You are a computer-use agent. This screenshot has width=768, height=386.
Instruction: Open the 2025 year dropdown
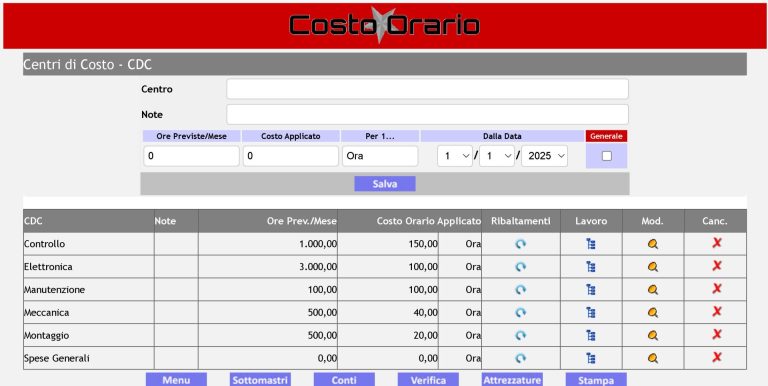[x=545, y=156]
